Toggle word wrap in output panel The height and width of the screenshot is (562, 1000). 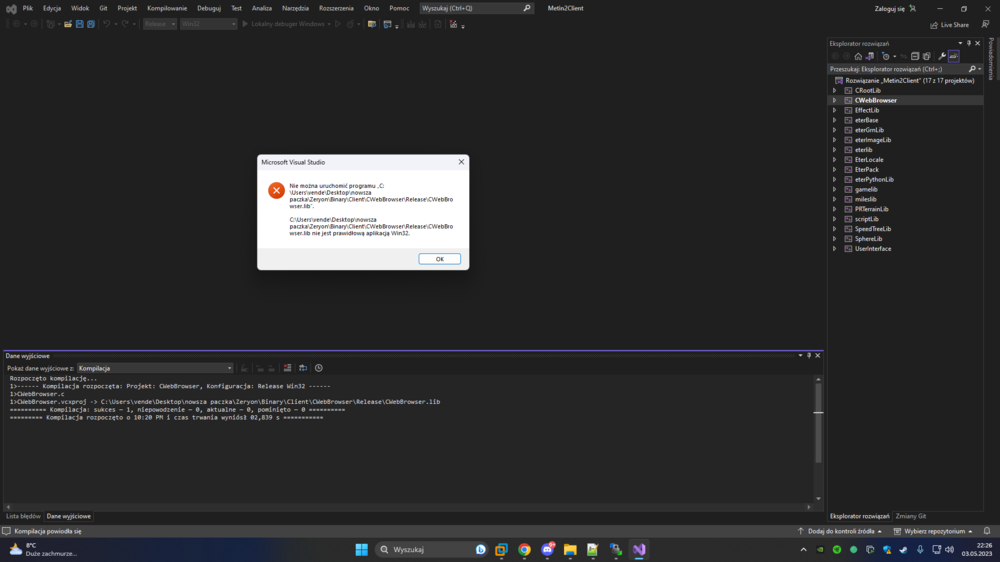tap(303, 368)
